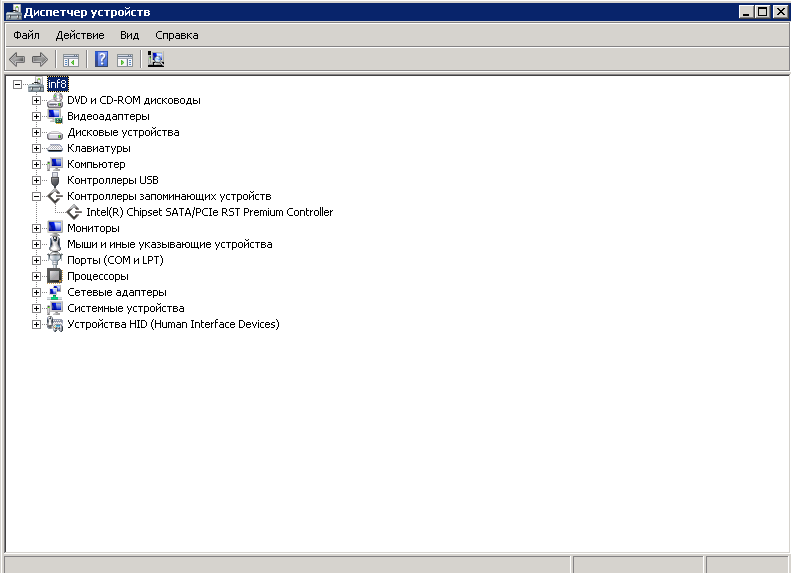Collapse Контроллеры запоминающих устройств node

coord(36,197)
